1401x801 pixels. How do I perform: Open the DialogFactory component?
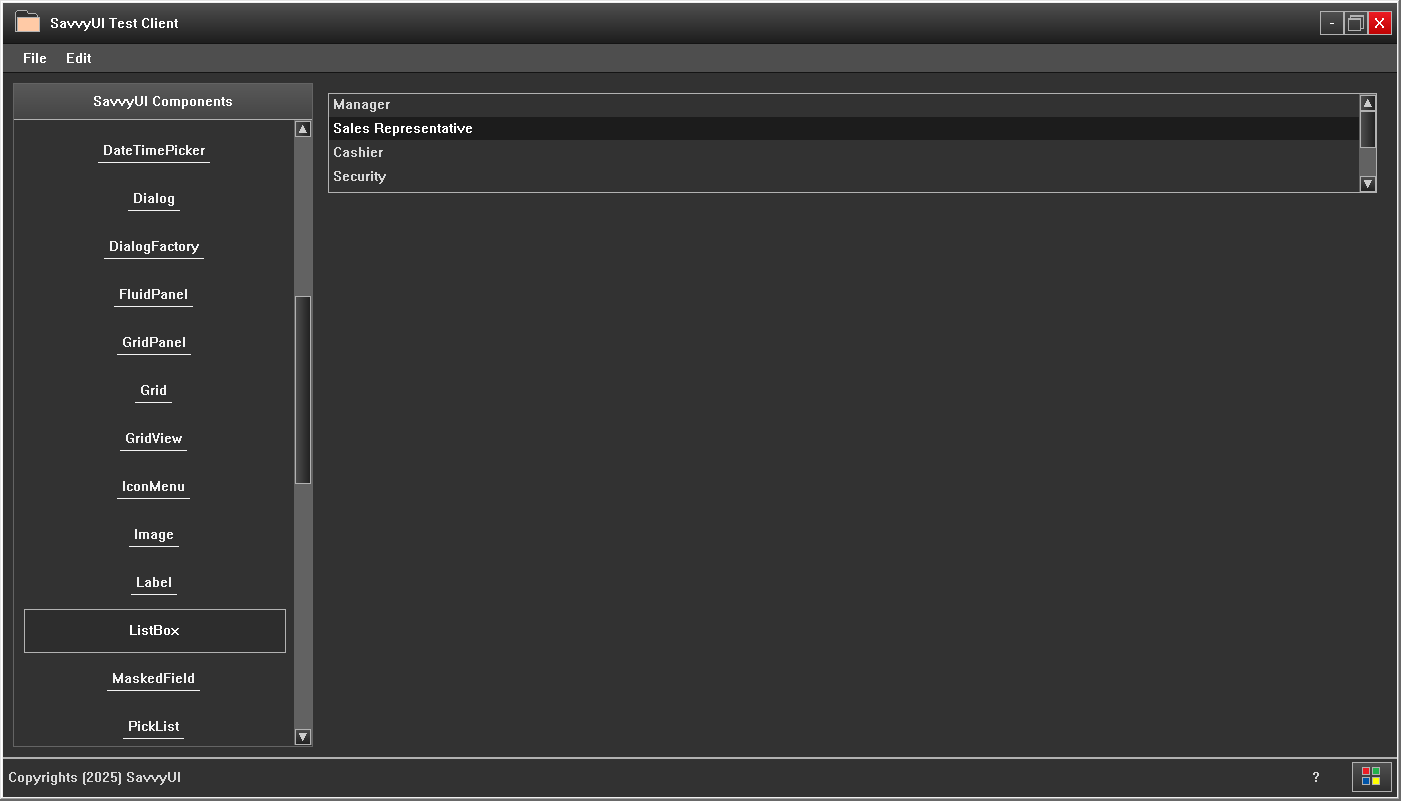[x=153, y=246]
